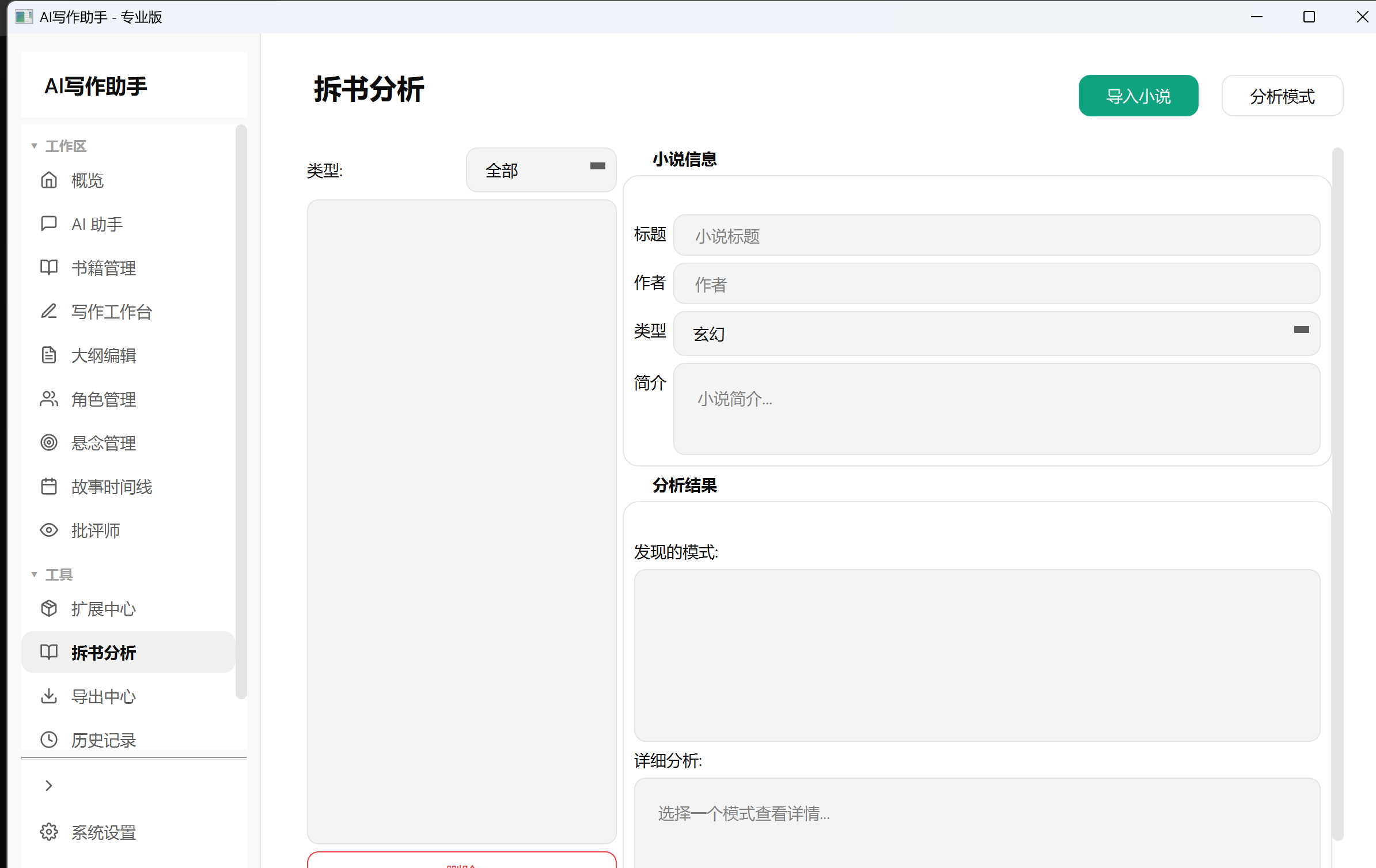The width and height of the screenshot is (1376, 868).
Task: Click the 详细分析 text area
Action: coord(977,823)
